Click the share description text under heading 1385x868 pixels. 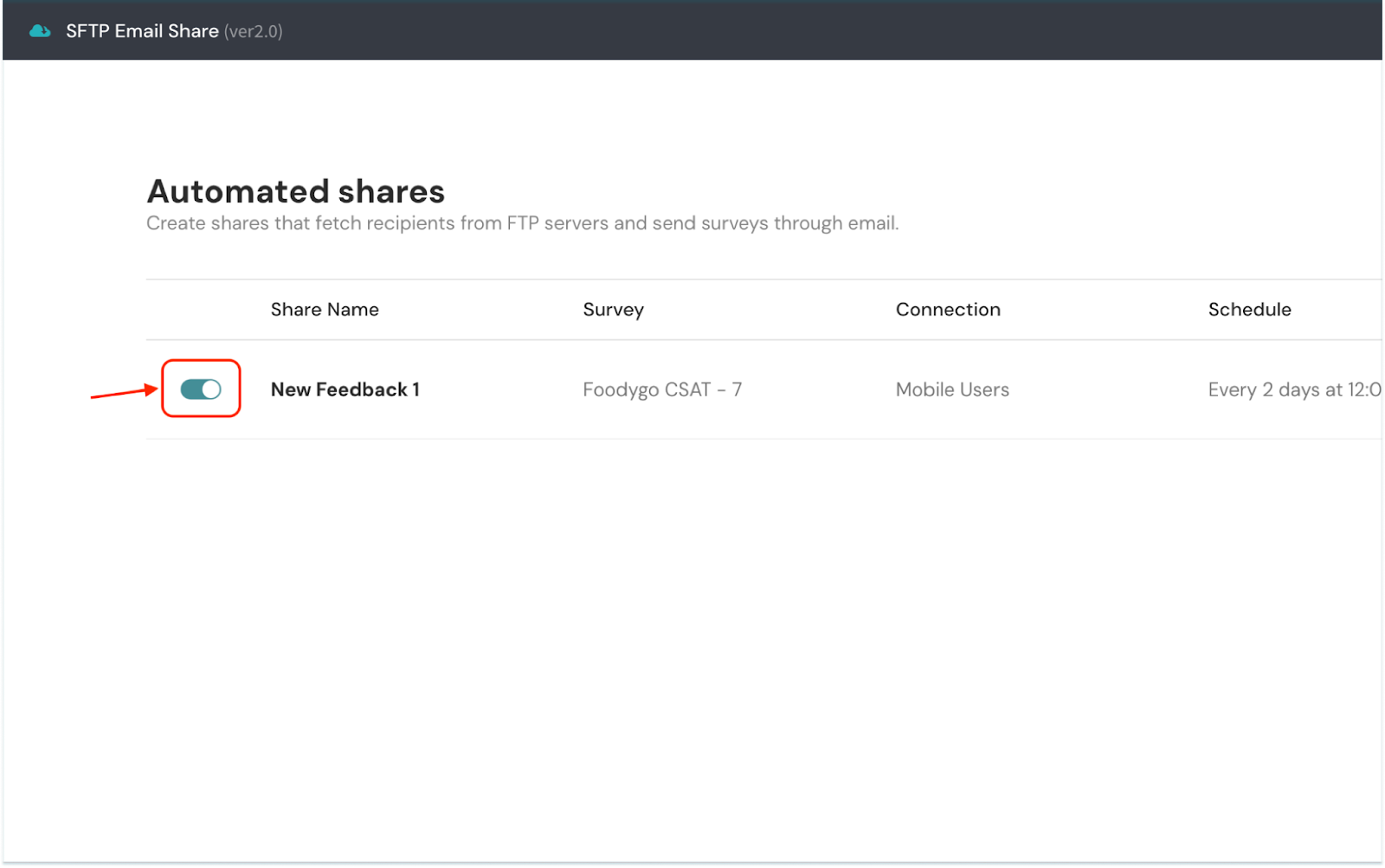tap(522, 223)
